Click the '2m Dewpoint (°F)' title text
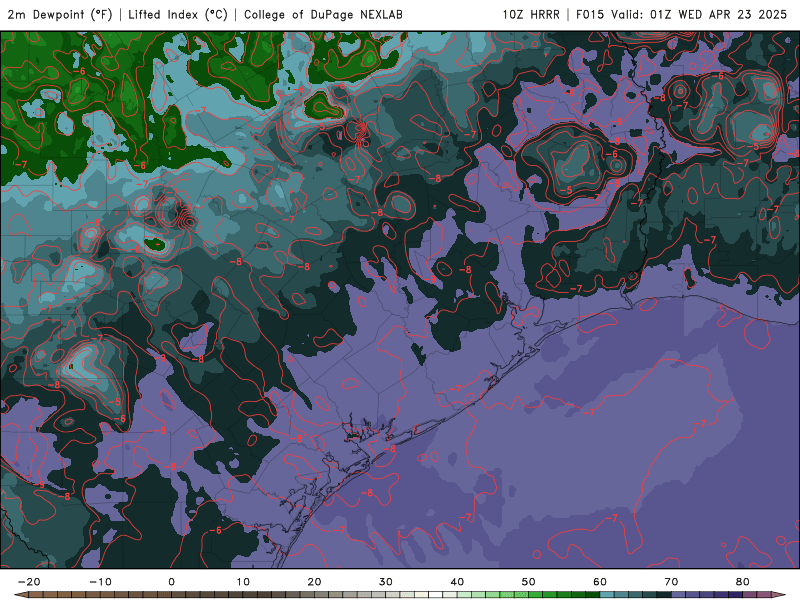 60,15
